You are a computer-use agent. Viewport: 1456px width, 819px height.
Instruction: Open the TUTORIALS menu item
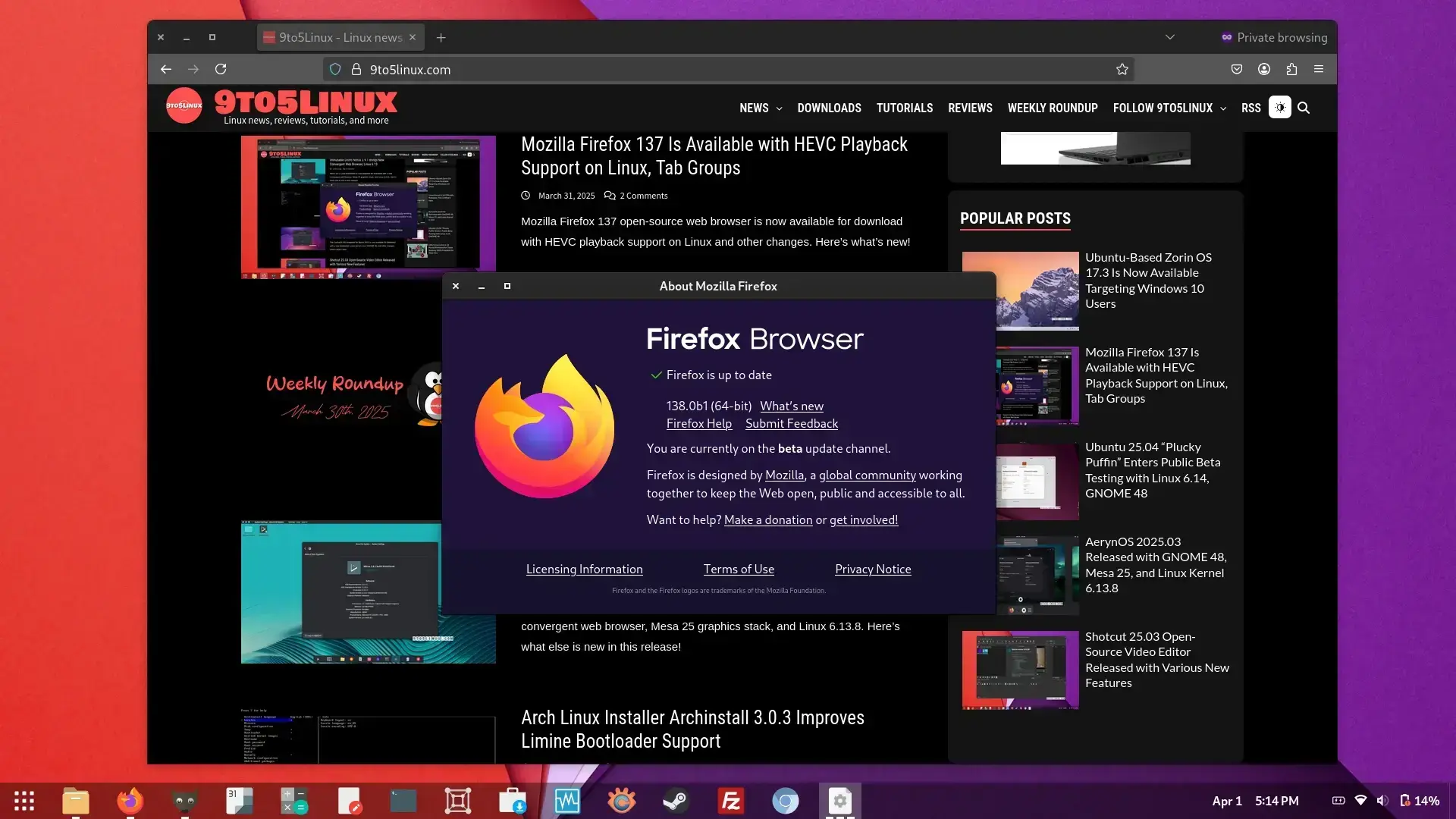point(905,108)
